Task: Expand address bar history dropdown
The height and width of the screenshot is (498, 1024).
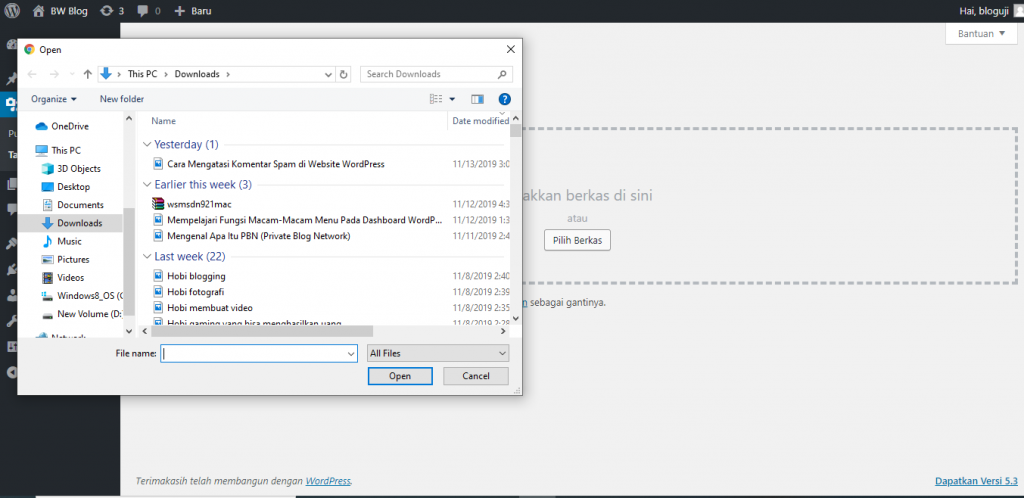Action: (328, 74)
